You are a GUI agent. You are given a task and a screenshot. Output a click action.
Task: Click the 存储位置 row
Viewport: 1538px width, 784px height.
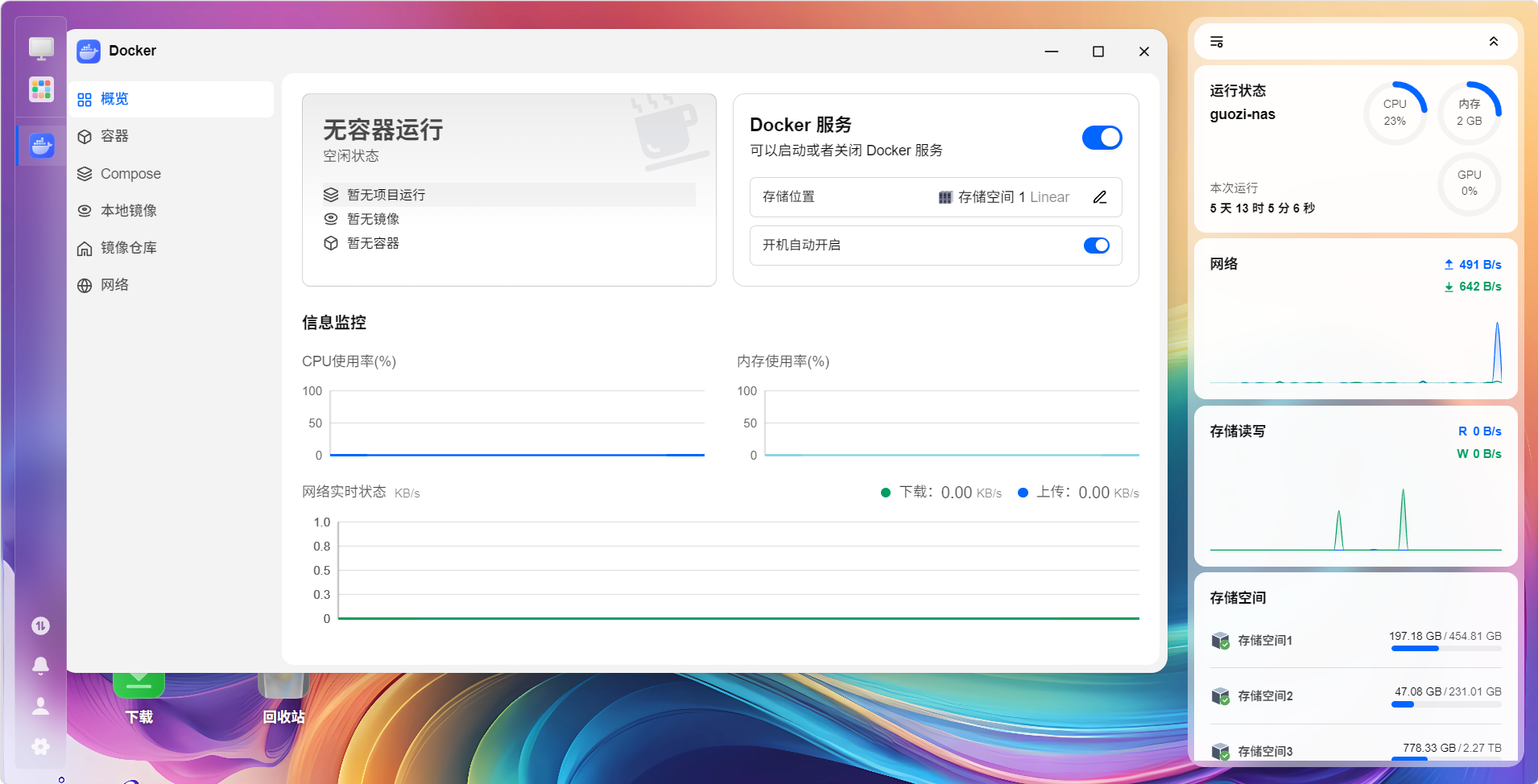point(936,197)
